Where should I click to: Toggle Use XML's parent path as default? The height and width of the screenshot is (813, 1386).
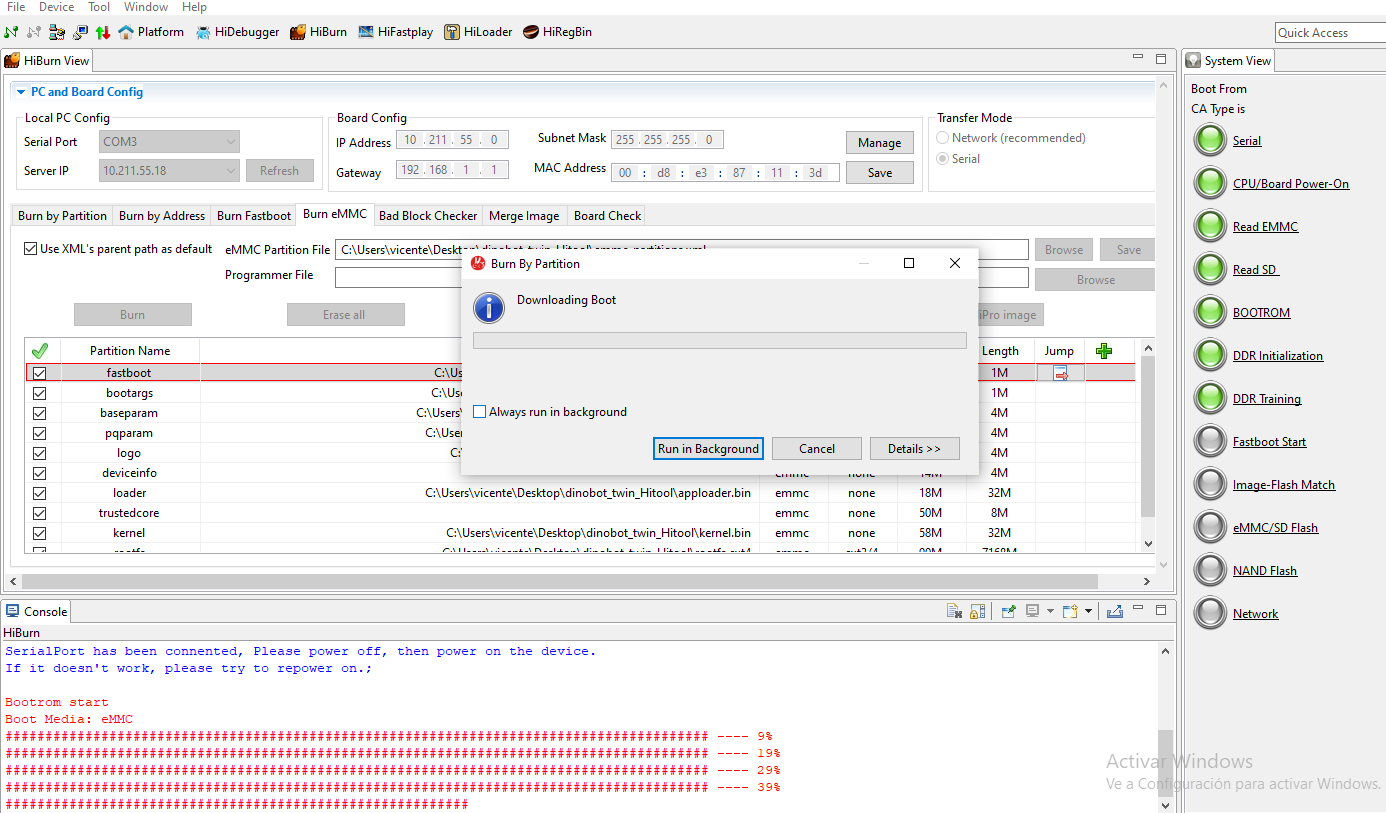31,249
